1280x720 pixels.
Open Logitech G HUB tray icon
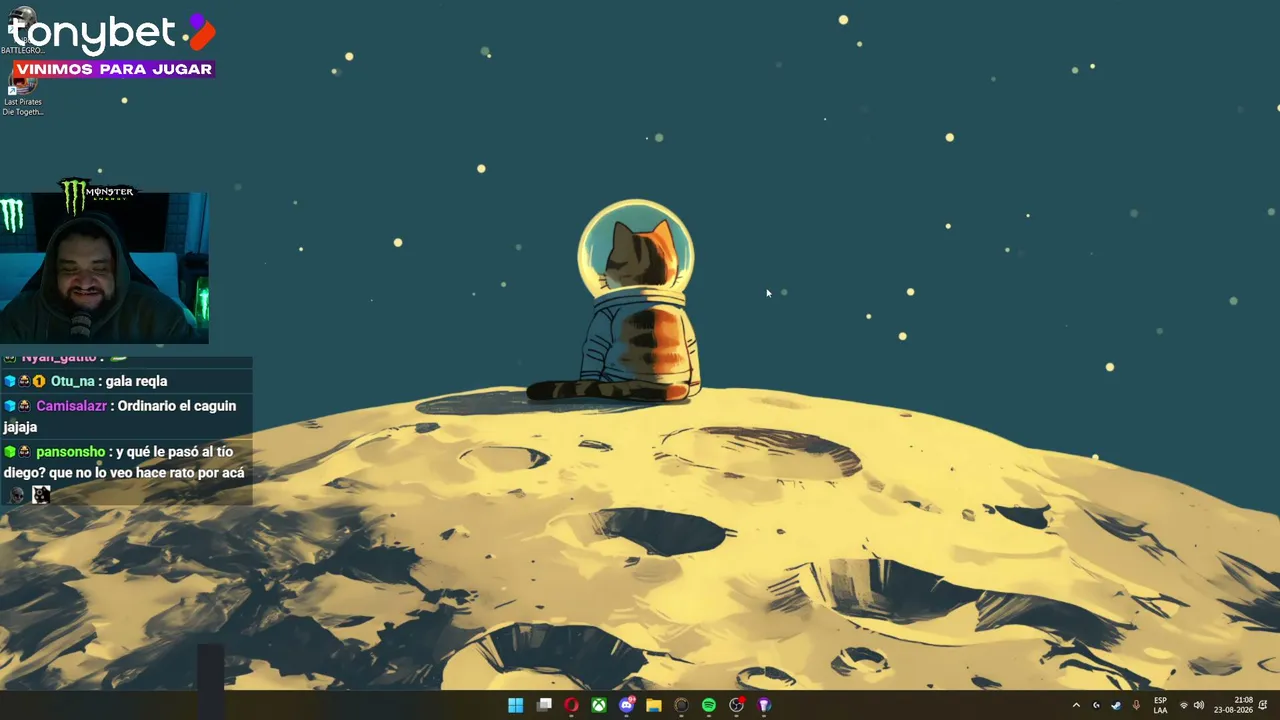1096,705
